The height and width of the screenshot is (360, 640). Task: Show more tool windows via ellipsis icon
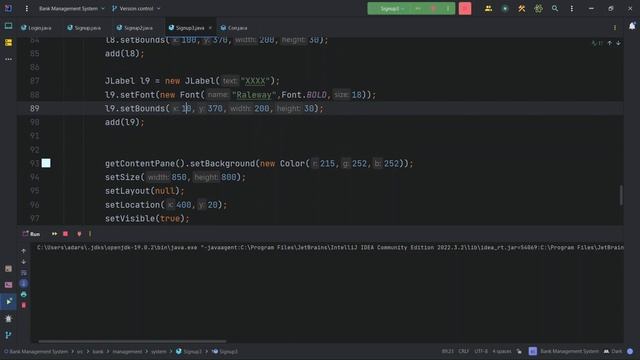point(8,59)
